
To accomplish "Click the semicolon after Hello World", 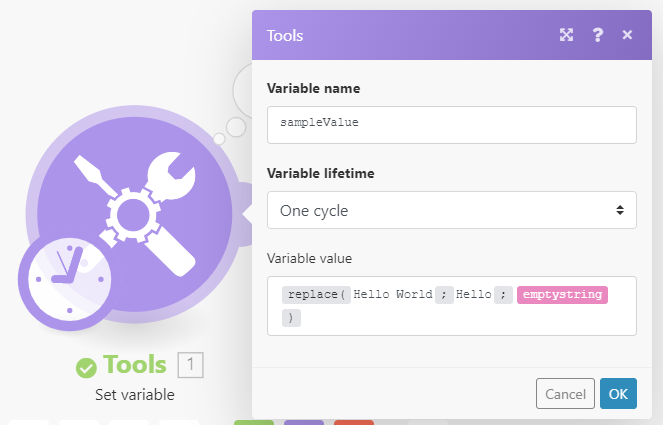I will [444, 295].
